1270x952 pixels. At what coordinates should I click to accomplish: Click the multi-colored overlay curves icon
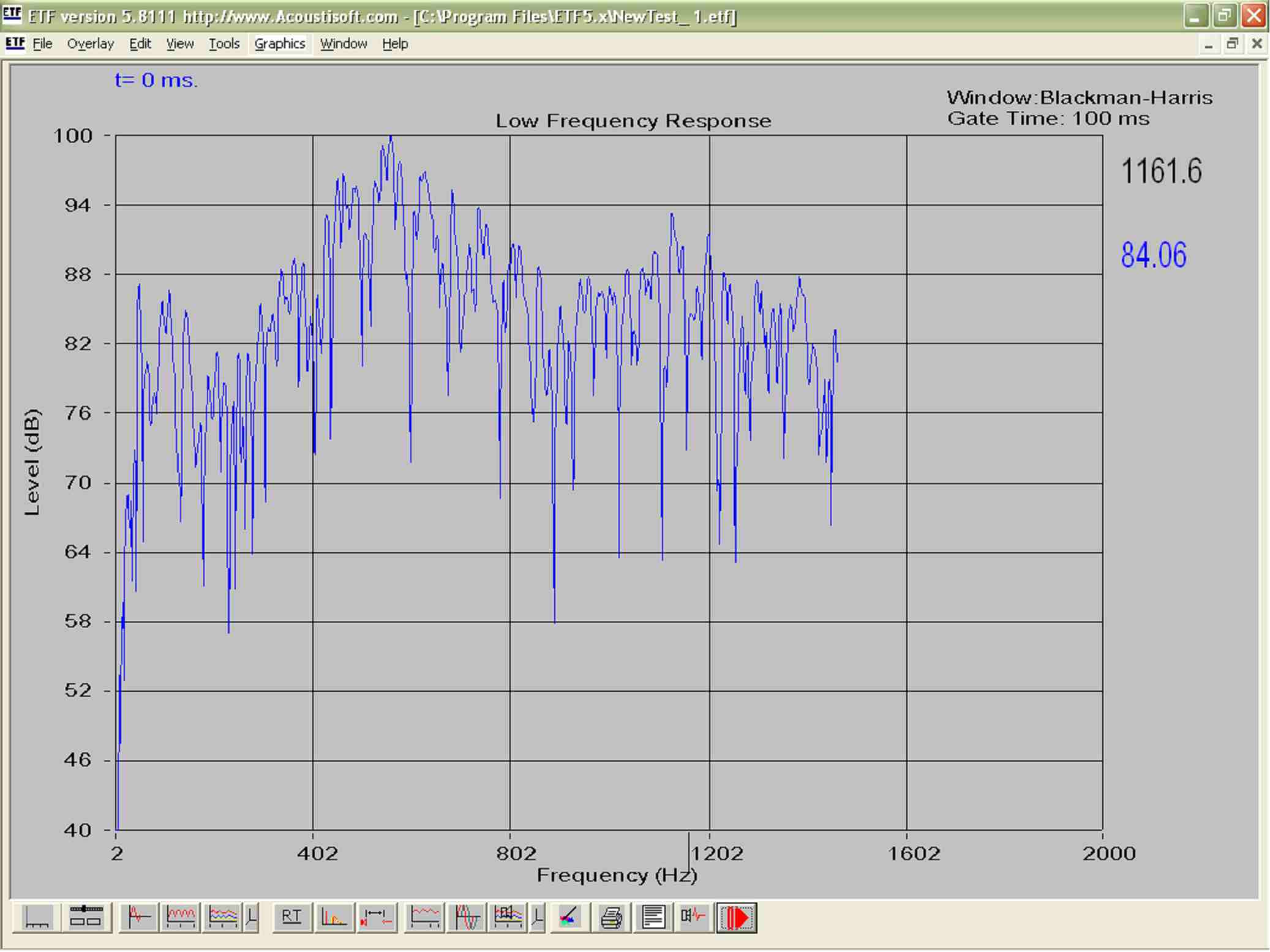222,916
